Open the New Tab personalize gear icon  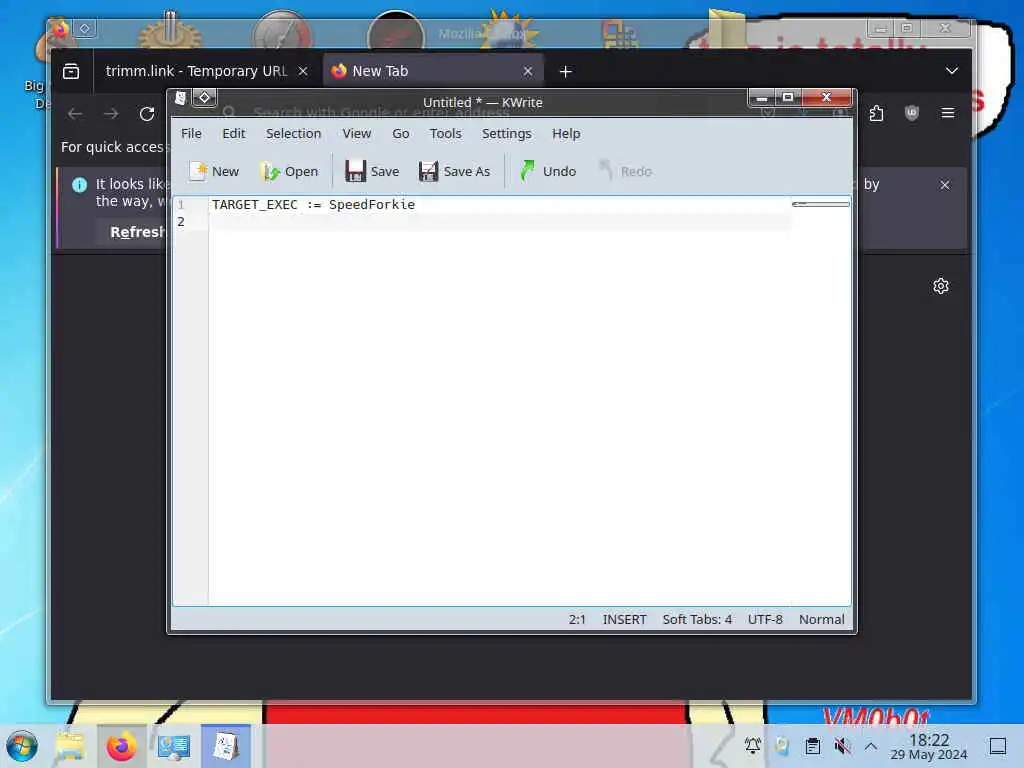[x=940, y=286]
